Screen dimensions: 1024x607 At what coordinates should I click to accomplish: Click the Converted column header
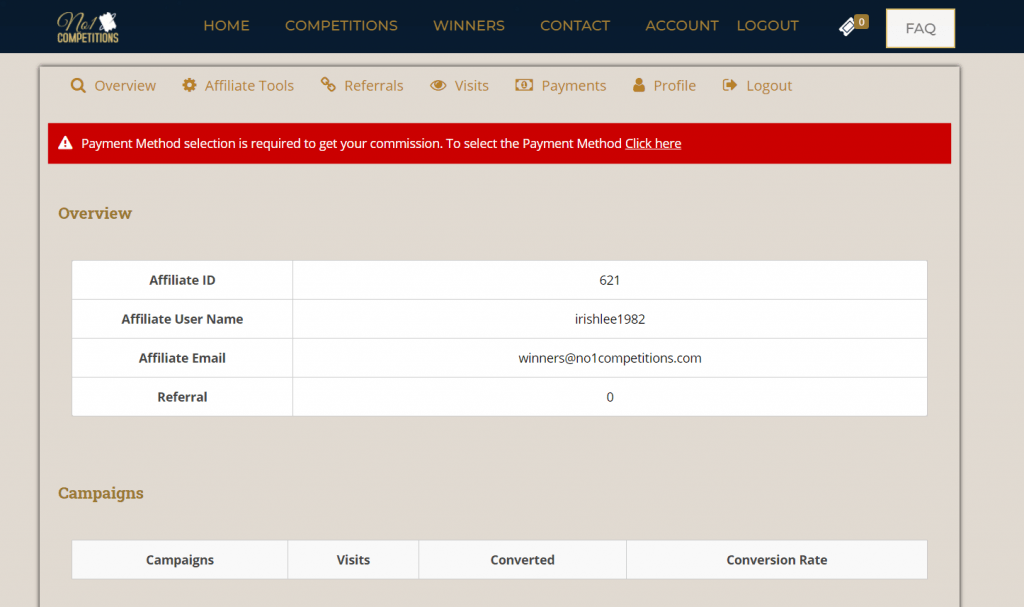522,560
